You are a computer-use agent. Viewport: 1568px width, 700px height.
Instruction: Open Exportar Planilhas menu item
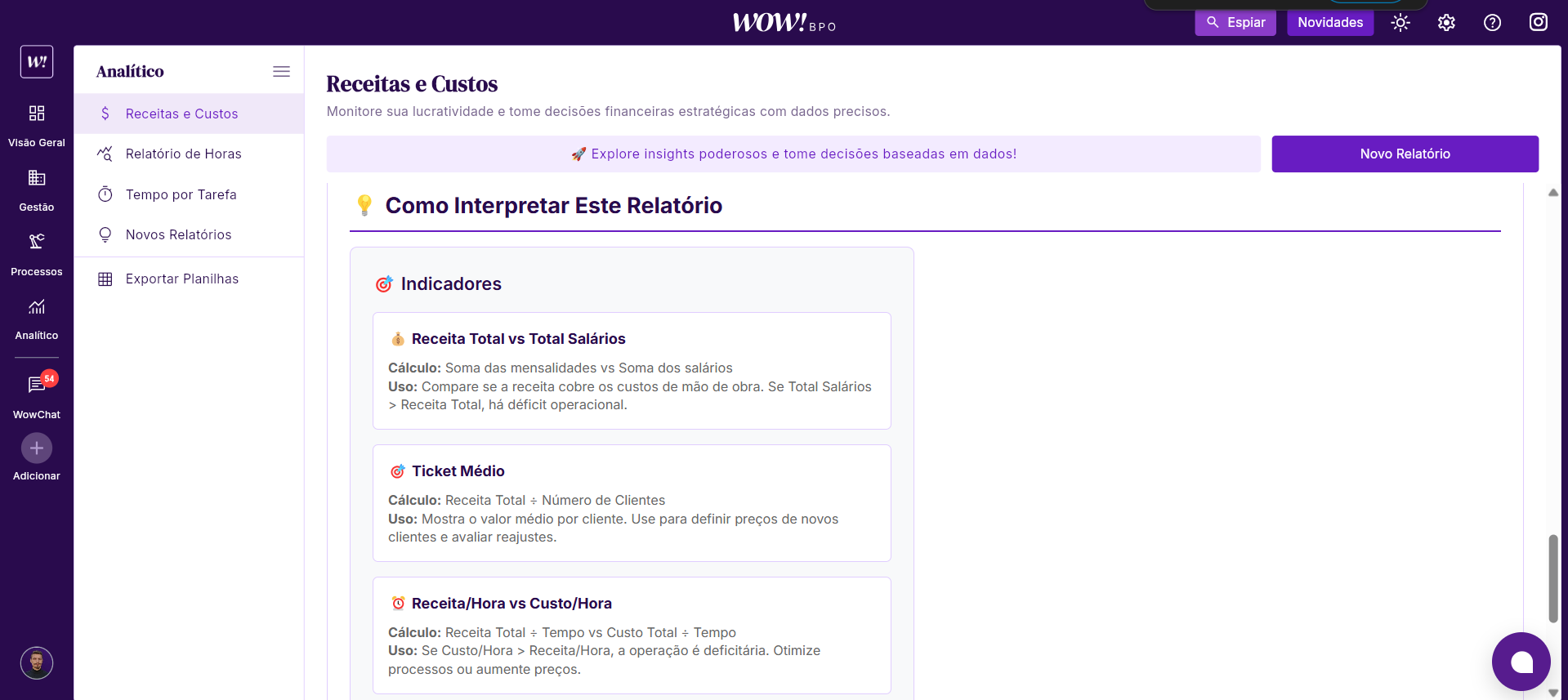(x=181, y=279)
